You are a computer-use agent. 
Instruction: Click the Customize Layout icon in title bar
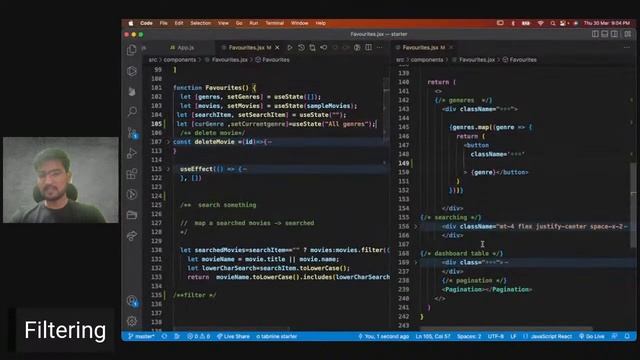[627, 34]
